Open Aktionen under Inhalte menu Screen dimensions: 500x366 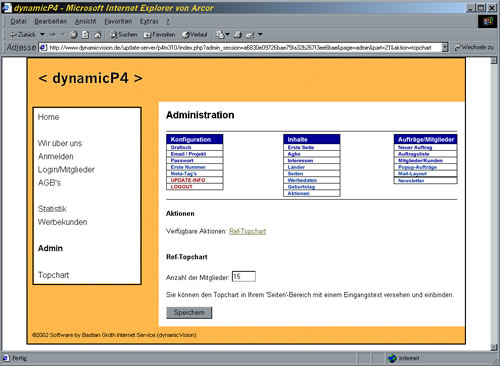[x=299, y=193]
